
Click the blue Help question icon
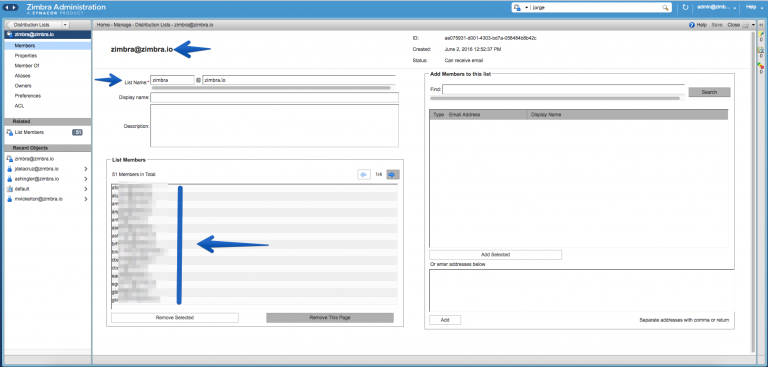[x=692, y=24]
